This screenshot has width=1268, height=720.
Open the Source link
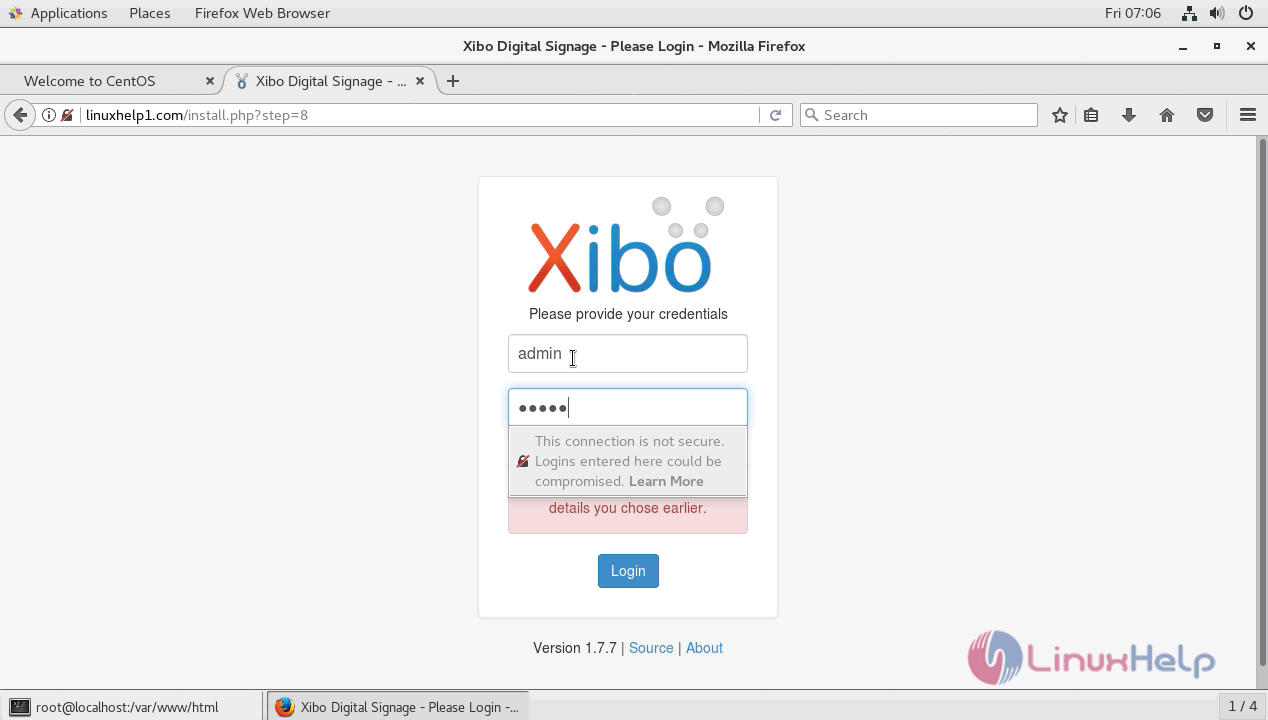tap(651, 648)
